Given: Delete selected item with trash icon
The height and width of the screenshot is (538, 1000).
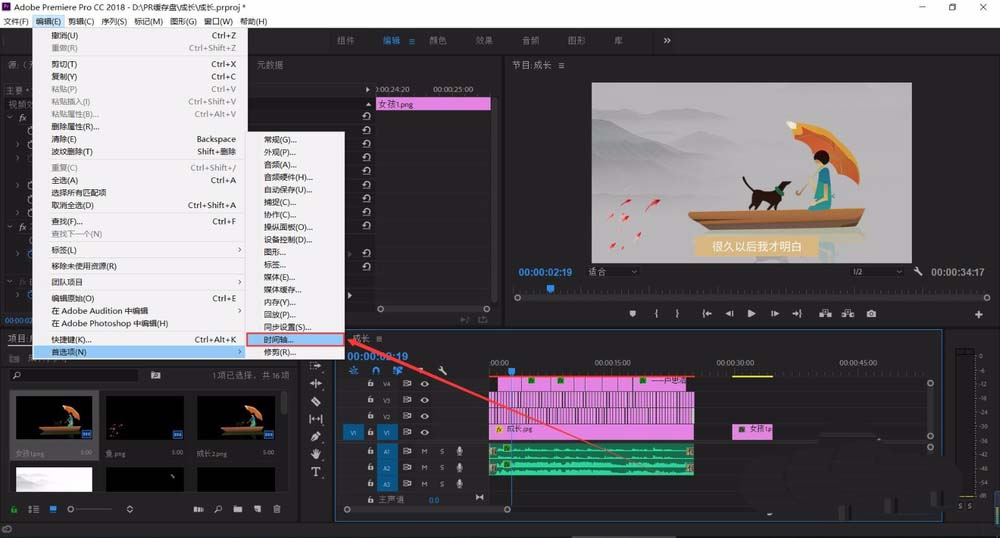Looking at the screenshot, I should [x=277, y=509].
